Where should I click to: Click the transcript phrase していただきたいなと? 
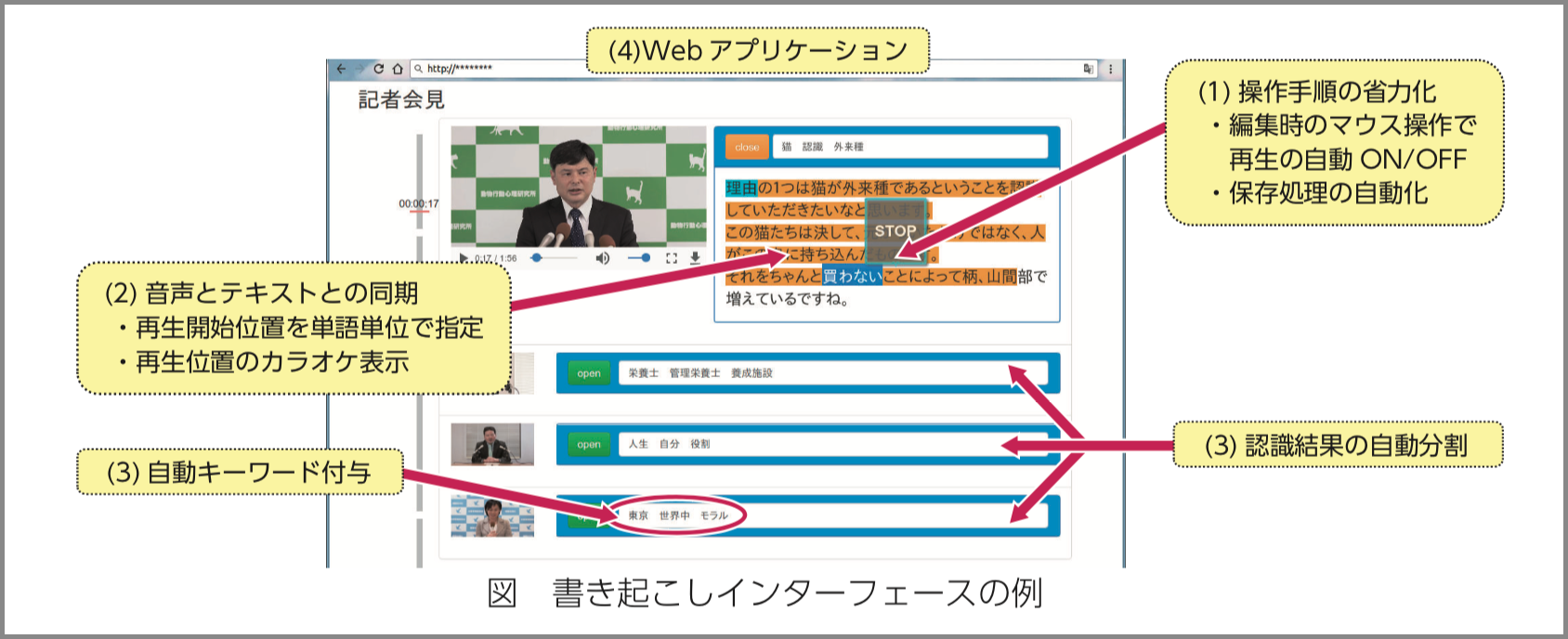795,210
